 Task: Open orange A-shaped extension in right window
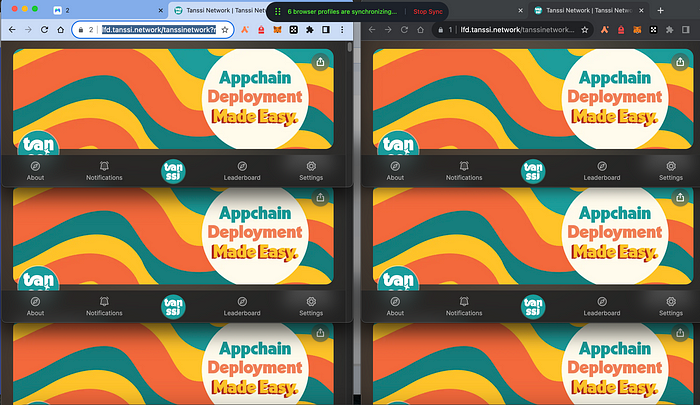(x=604, y=30)
